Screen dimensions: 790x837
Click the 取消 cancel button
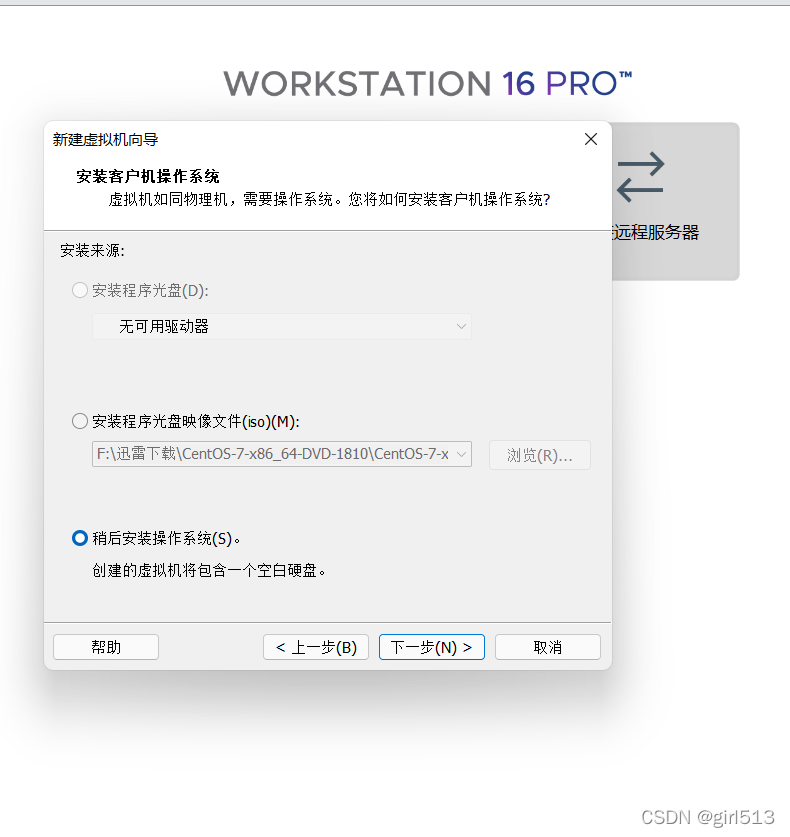[x=548, y=647]
